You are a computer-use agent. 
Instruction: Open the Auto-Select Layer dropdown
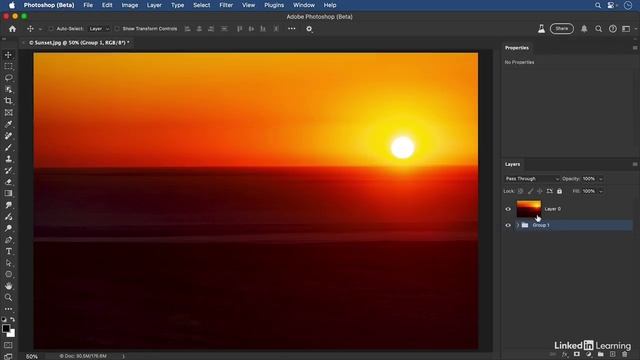click(99, 29)
